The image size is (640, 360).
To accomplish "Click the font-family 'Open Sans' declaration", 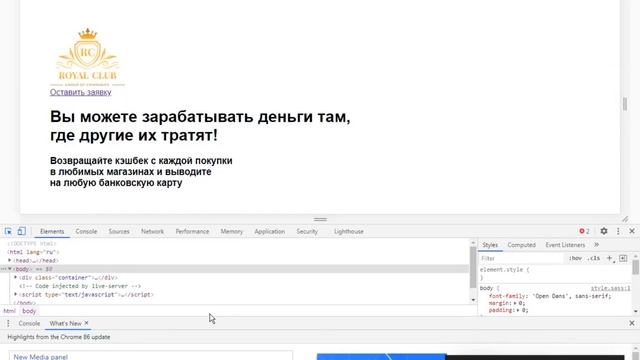I will coord(550,296).
